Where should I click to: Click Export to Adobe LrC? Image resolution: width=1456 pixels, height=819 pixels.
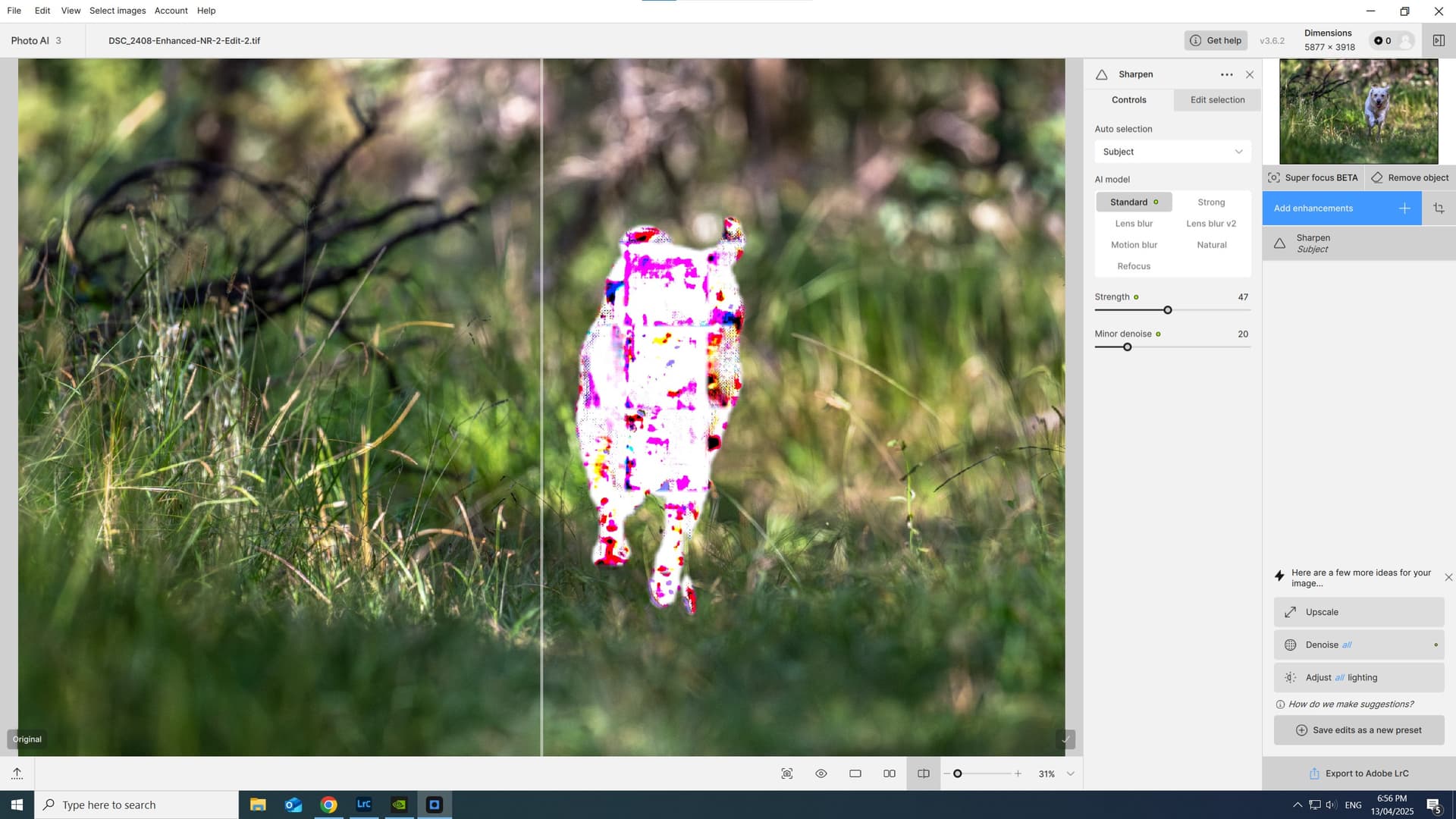[x=1358, y=773]
